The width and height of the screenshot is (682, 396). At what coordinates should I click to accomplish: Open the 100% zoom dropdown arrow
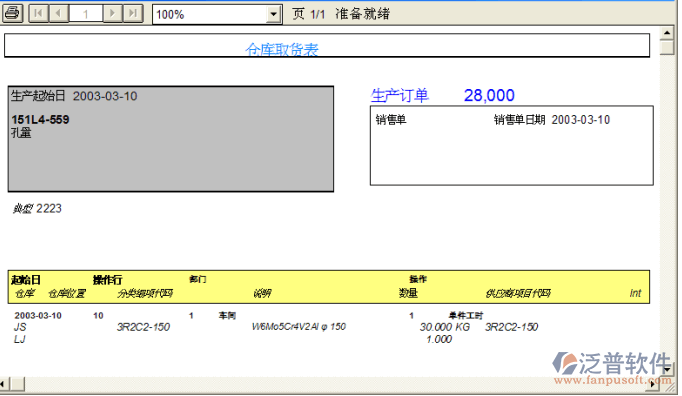click(x=273, y=15)
